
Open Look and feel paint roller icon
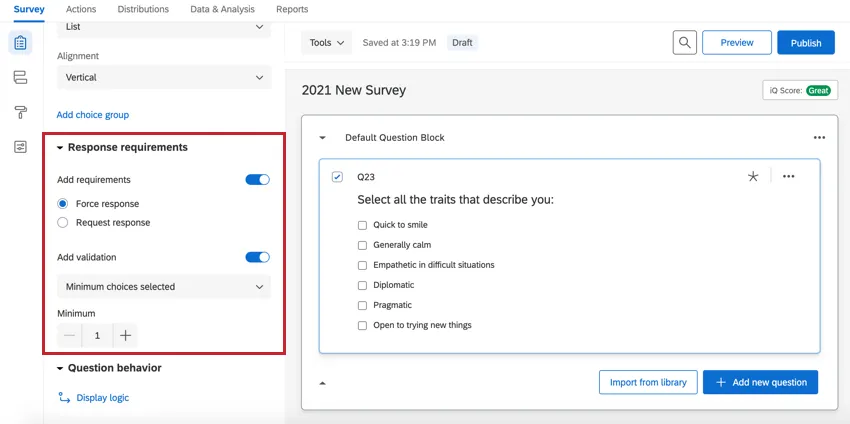(21, 111)
